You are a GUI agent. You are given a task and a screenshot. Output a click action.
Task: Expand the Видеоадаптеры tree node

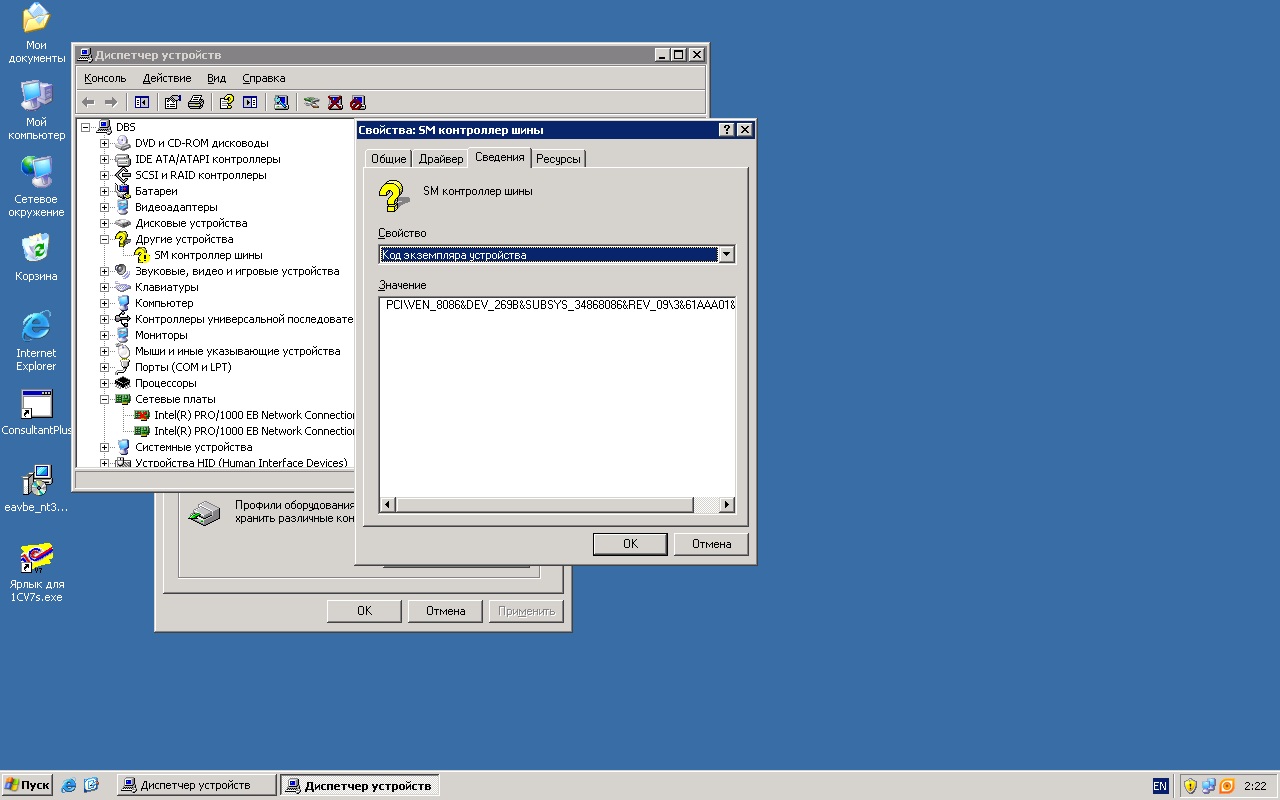click(104, 207)
